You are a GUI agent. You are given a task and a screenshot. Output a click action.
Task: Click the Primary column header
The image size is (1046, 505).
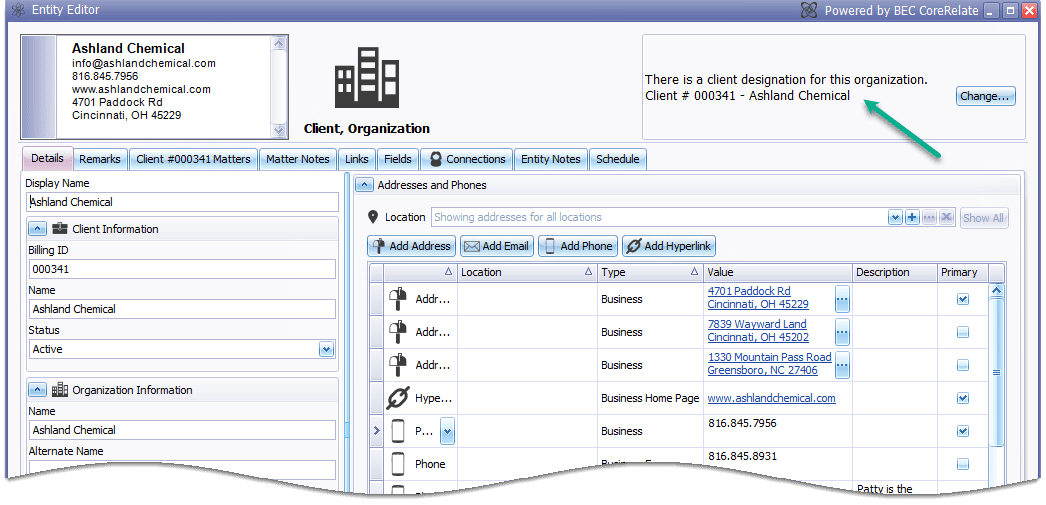point(963,272)
